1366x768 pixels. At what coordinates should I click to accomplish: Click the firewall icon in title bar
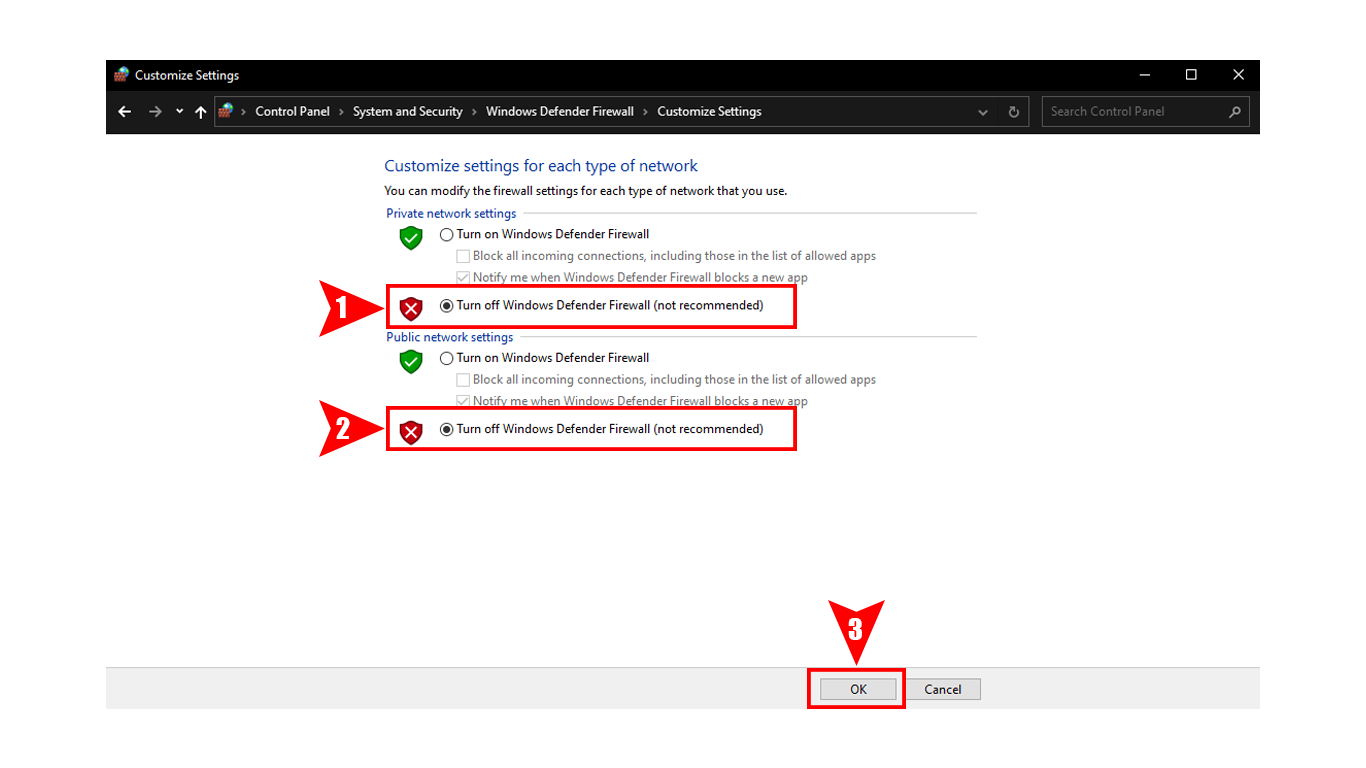click(121, 75)
